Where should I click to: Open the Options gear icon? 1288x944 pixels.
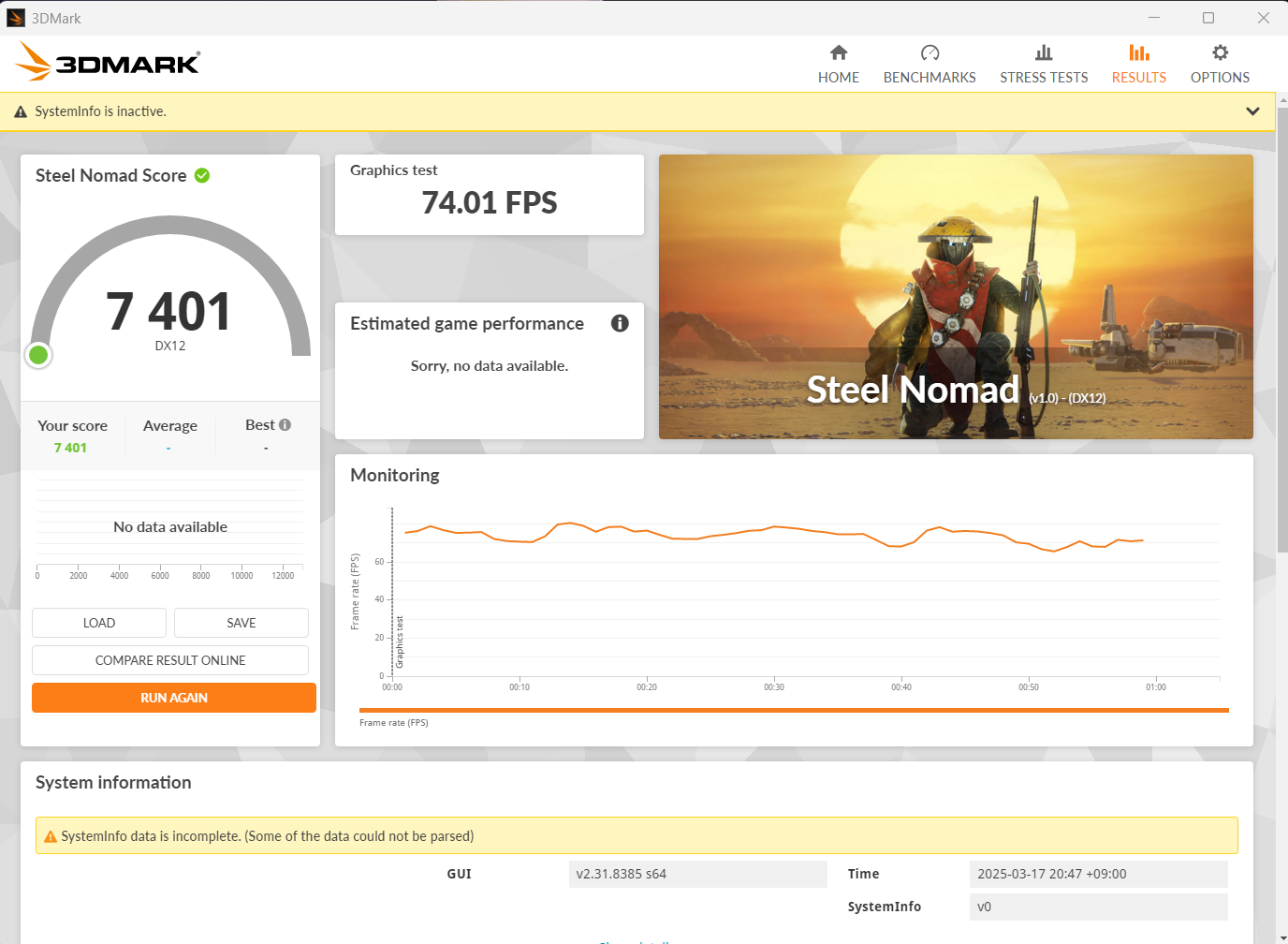(x=1220, y=52)
